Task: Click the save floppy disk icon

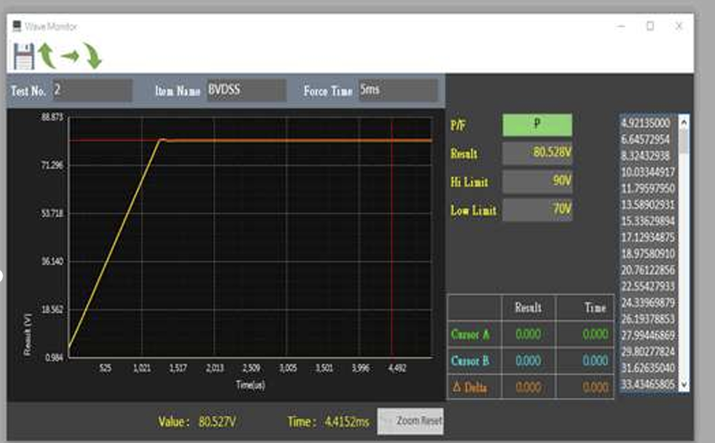Action: pos(24,57)
